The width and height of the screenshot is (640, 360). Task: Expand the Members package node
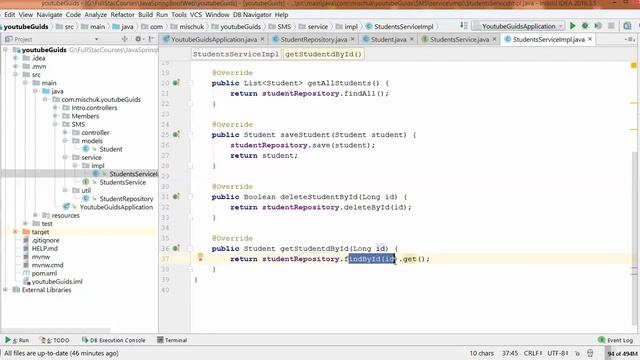[x=55, y=116]
